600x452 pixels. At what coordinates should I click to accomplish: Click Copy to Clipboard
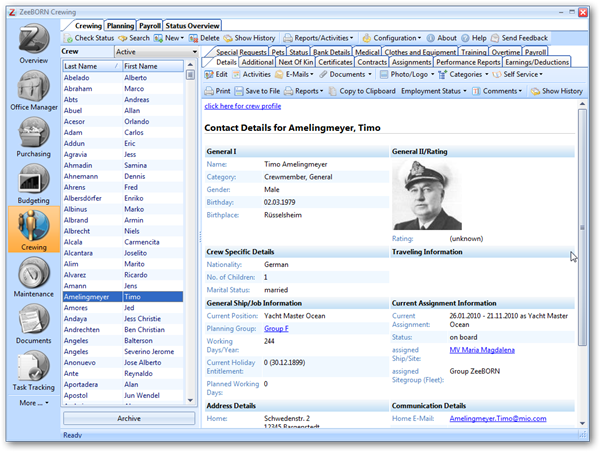(362, 91)
